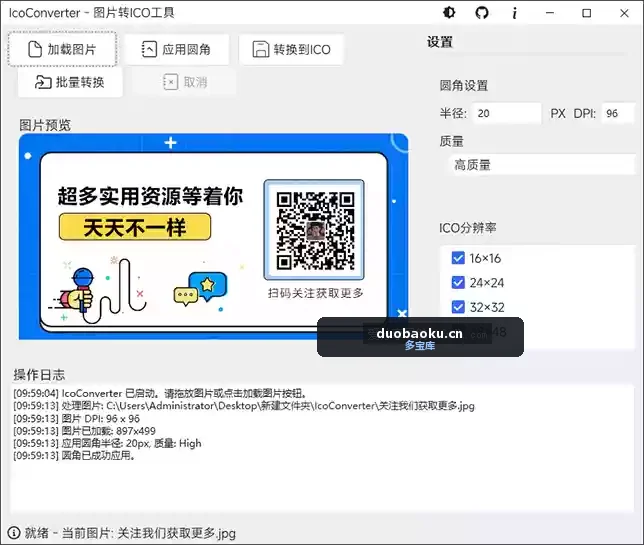The width and height of the screenshot is (644, 545).
Task: Click the DPI input field showing 96
Action: 618,113
